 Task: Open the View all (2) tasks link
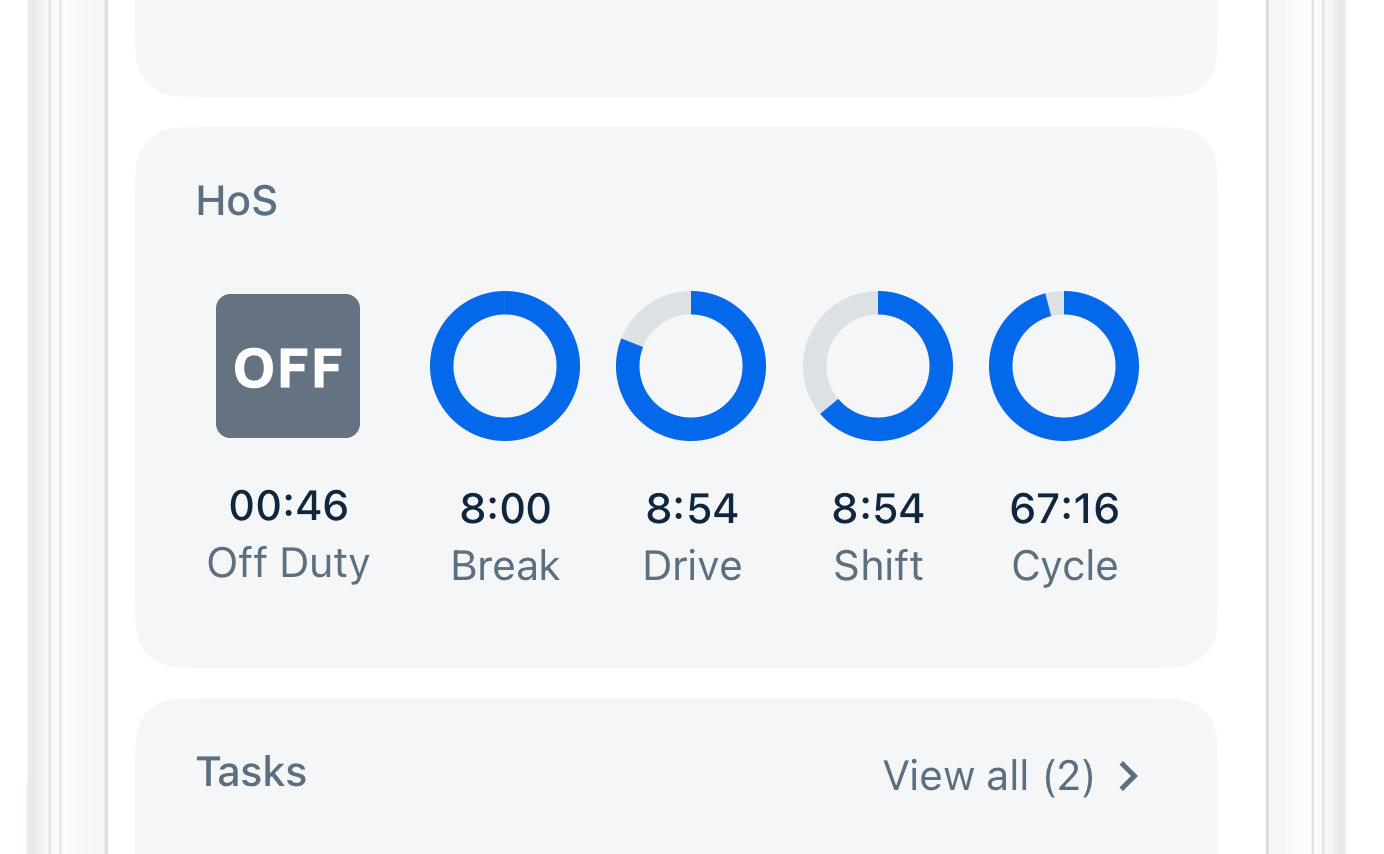click(x=988, y=776)
